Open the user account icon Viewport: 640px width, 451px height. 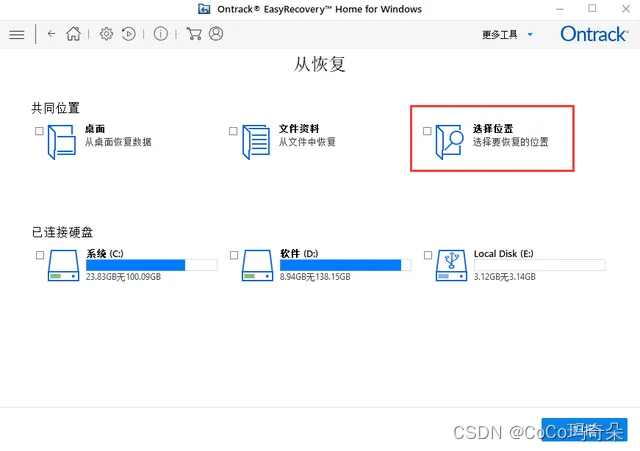point(216,34)
